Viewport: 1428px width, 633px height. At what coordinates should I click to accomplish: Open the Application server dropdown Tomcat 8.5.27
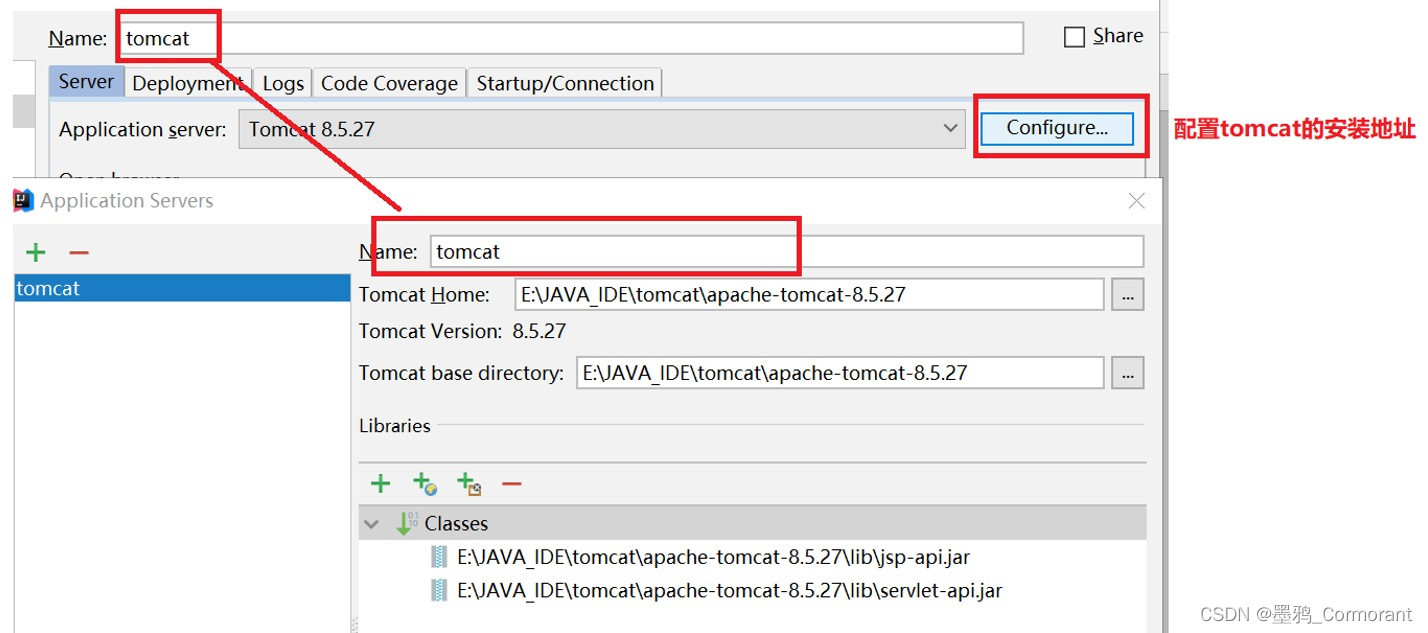point(601,129)
